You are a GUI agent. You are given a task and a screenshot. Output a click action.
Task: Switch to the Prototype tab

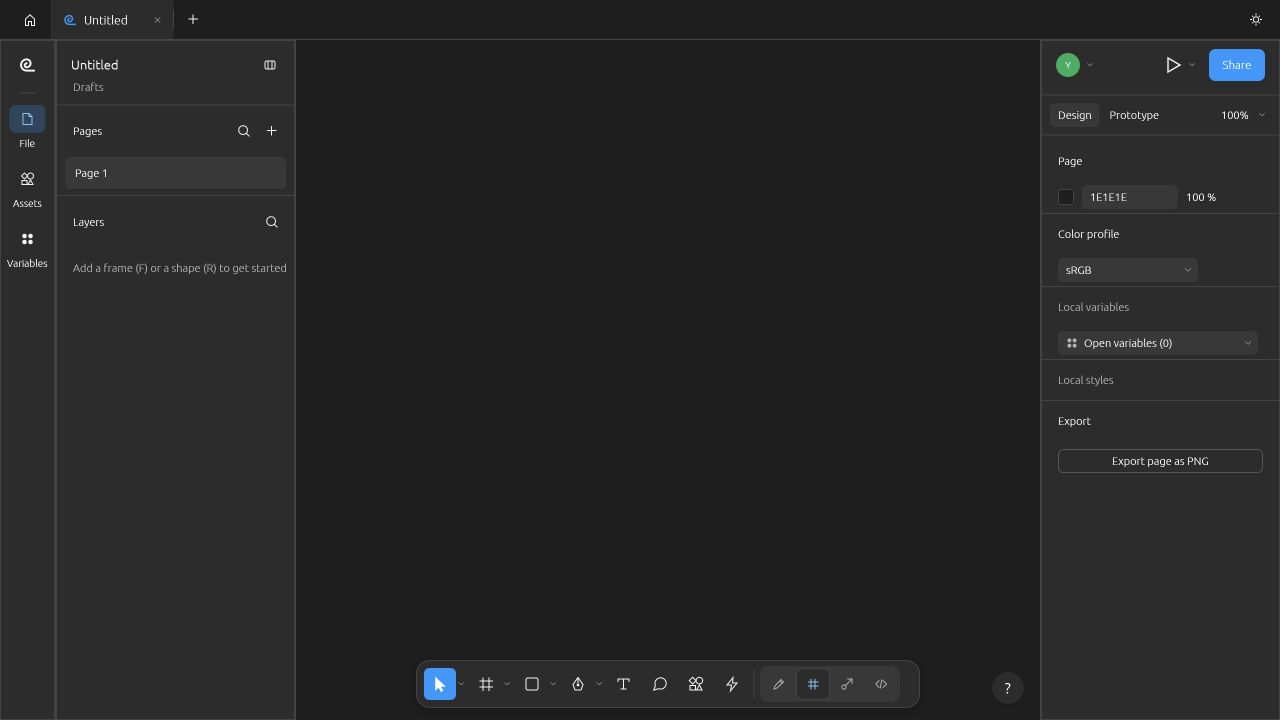1134,115
